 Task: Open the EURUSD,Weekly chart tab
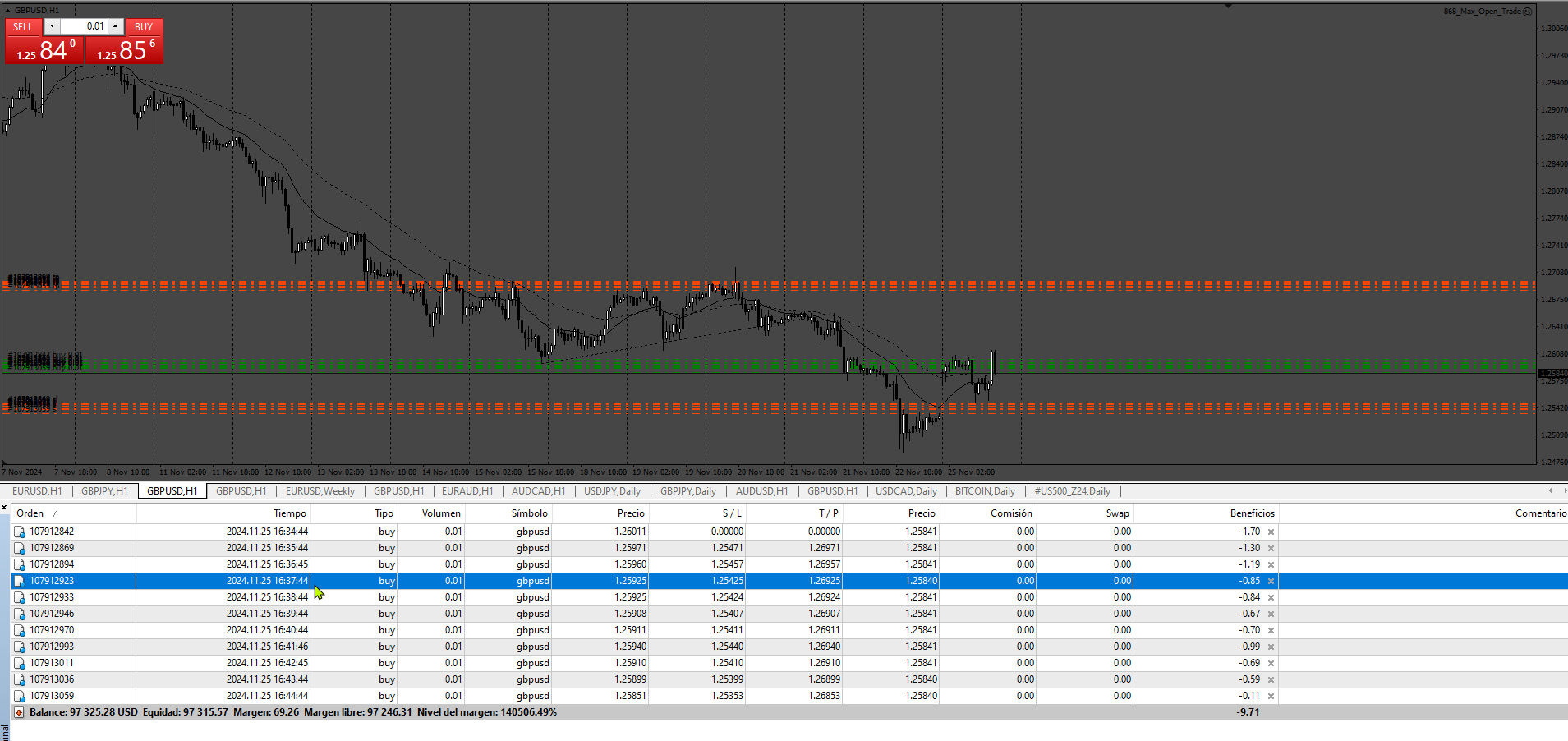320,491
